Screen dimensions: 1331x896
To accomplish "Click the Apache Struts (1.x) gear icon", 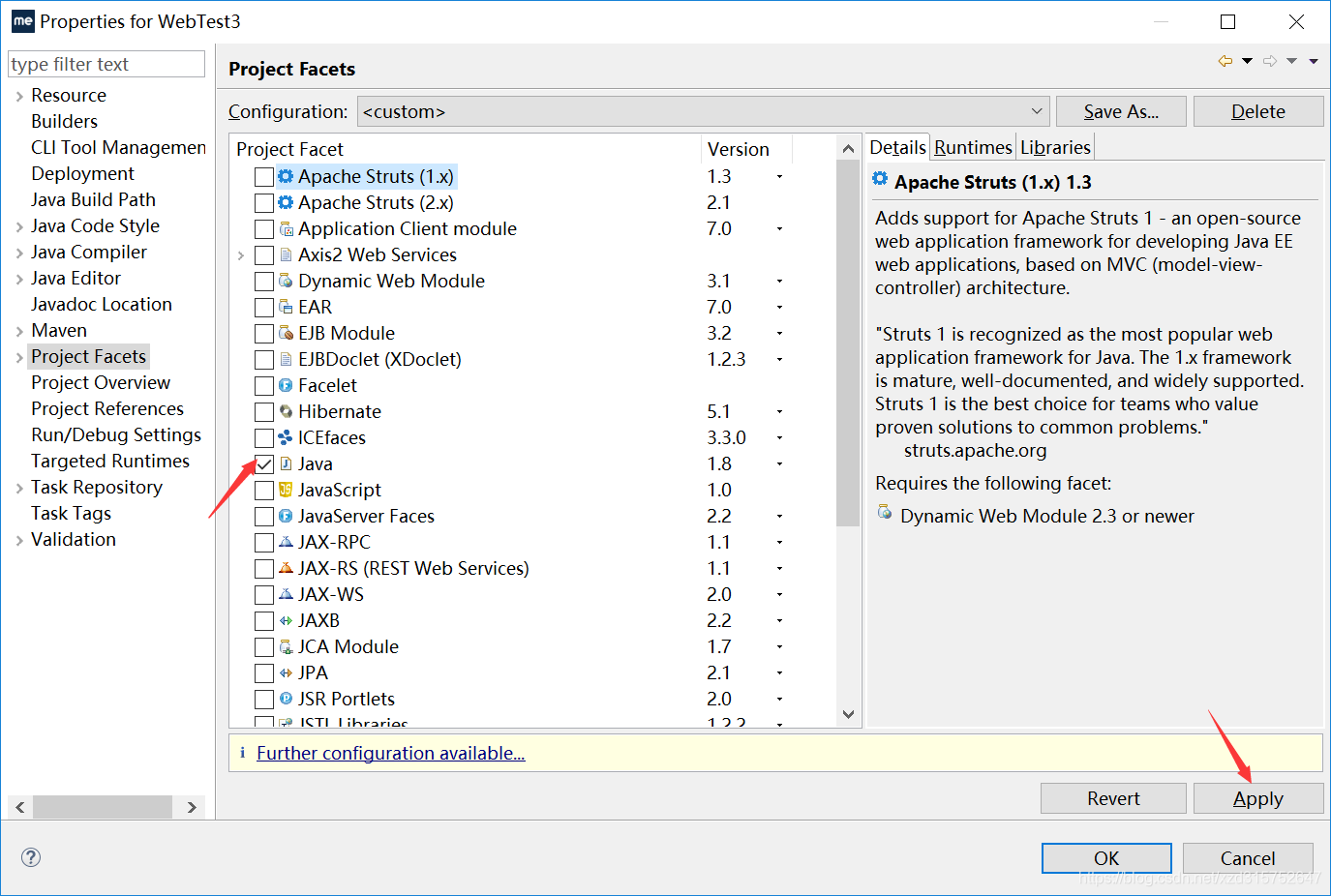I will pos(286,176).
